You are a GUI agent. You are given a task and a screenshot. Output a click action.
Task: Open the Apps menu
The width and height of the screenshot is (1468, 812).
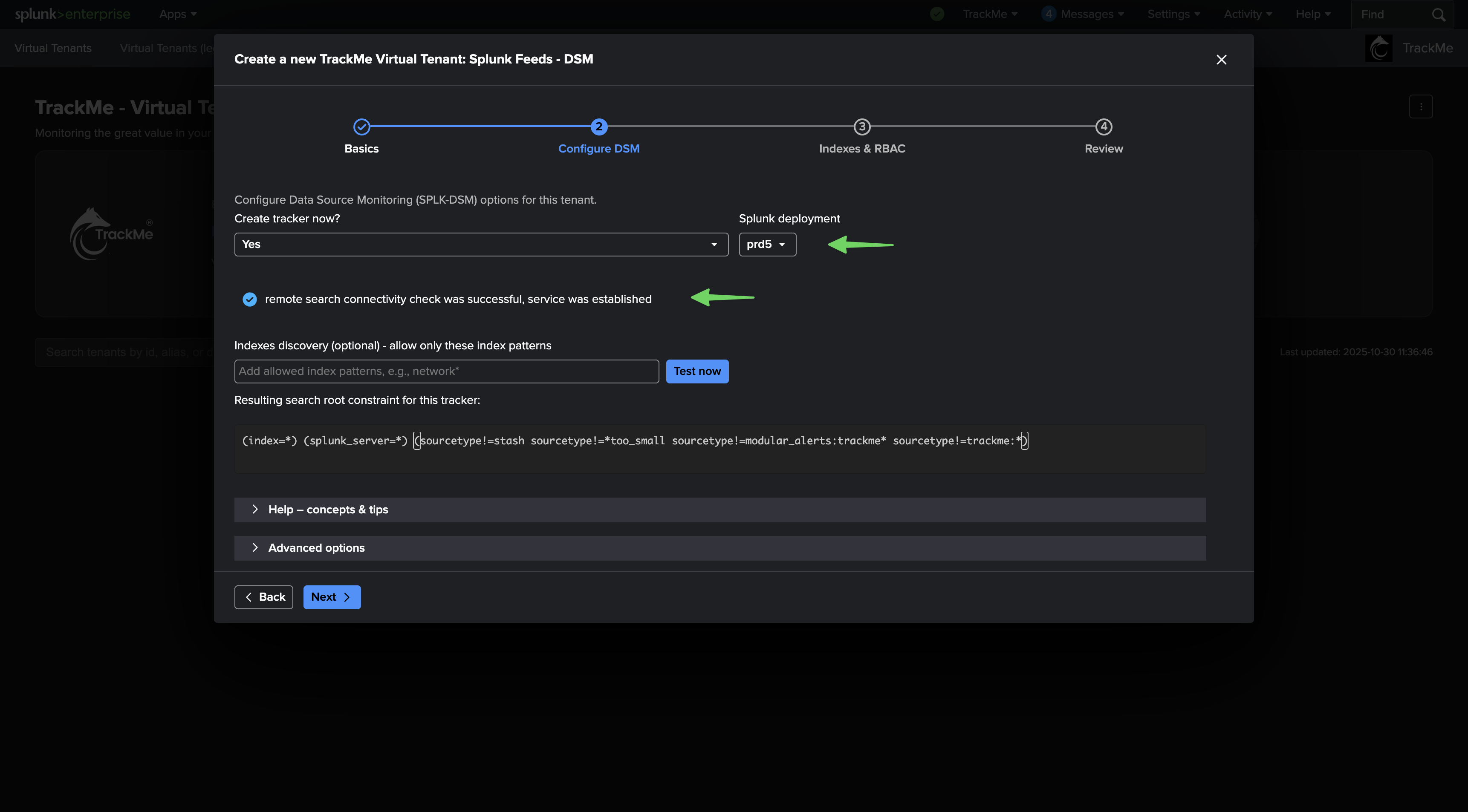178,14
